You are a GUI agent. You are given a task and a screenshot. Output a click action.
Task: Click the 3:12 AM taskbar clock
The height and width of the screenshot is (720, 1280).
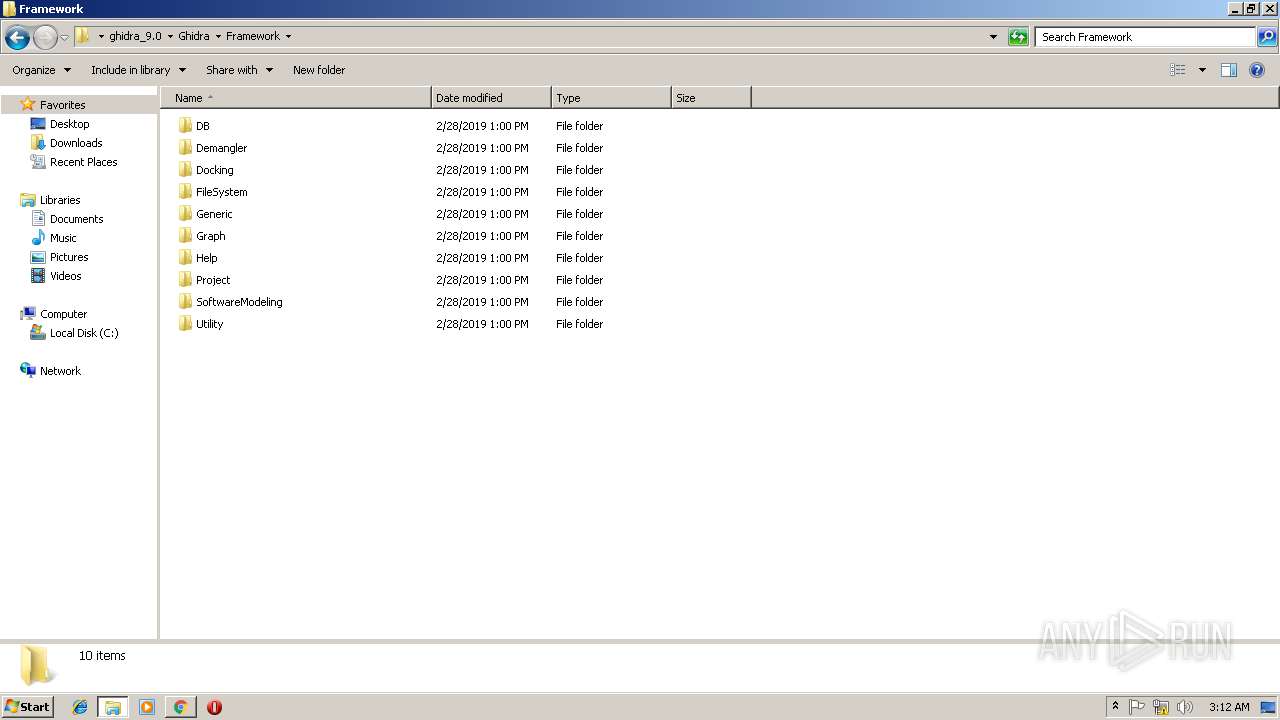(x=1229, y=707)
